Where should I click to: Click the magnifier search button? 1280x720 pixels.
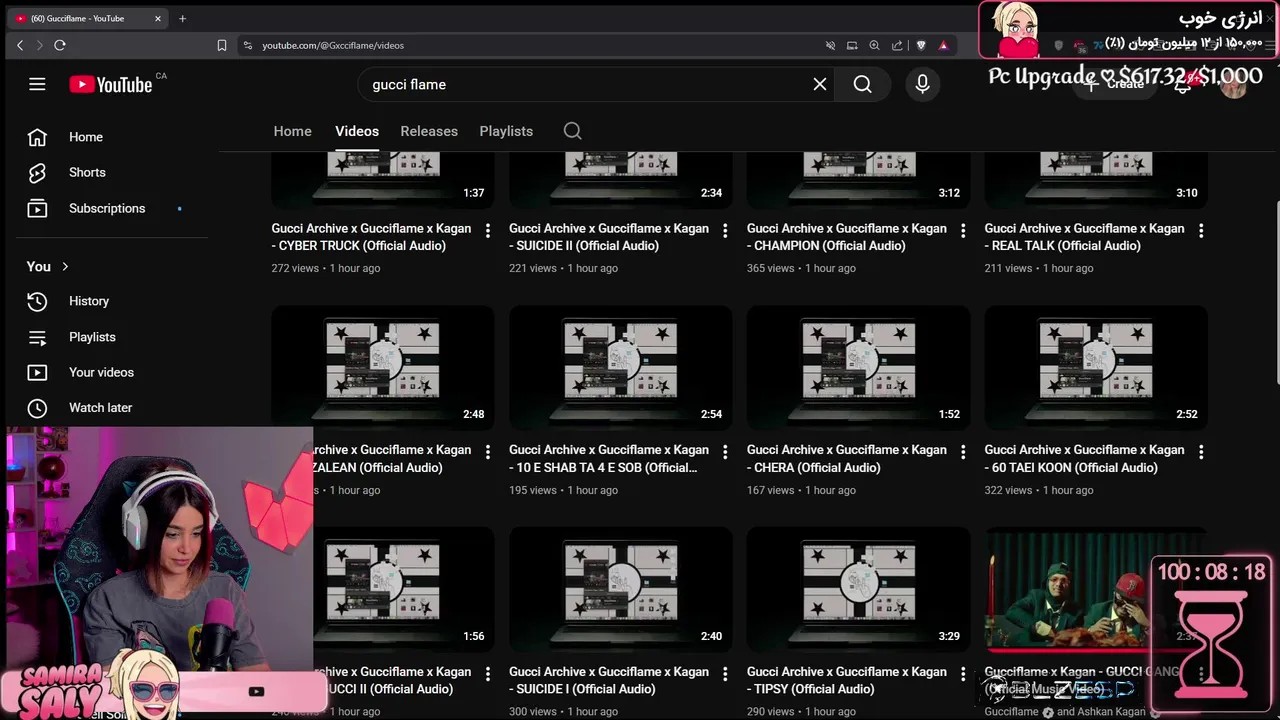[x=863, y=85]
